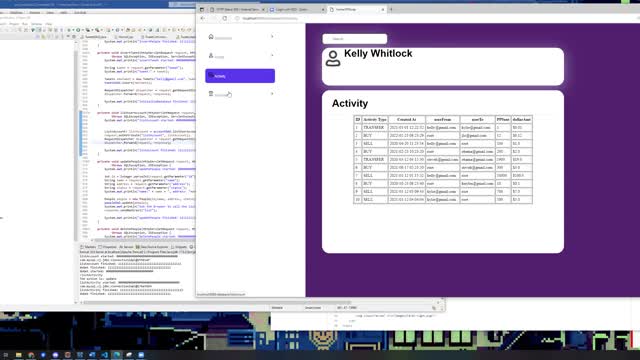Focus the Search field above Kelly Whitlock

pos(355,39)
